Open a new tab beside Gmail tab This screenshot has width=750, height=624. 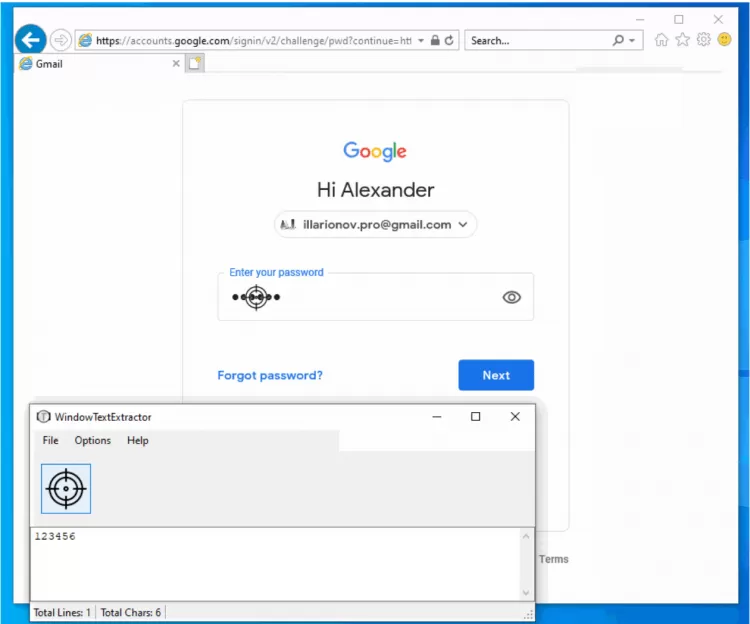[x=196, y=63]
